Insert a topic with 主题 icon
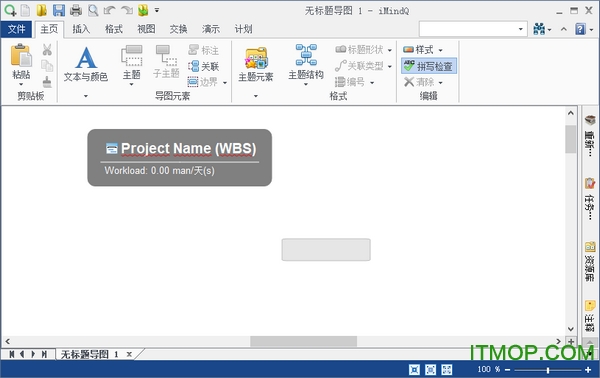 pyautogui.click(x=132, y=56)
